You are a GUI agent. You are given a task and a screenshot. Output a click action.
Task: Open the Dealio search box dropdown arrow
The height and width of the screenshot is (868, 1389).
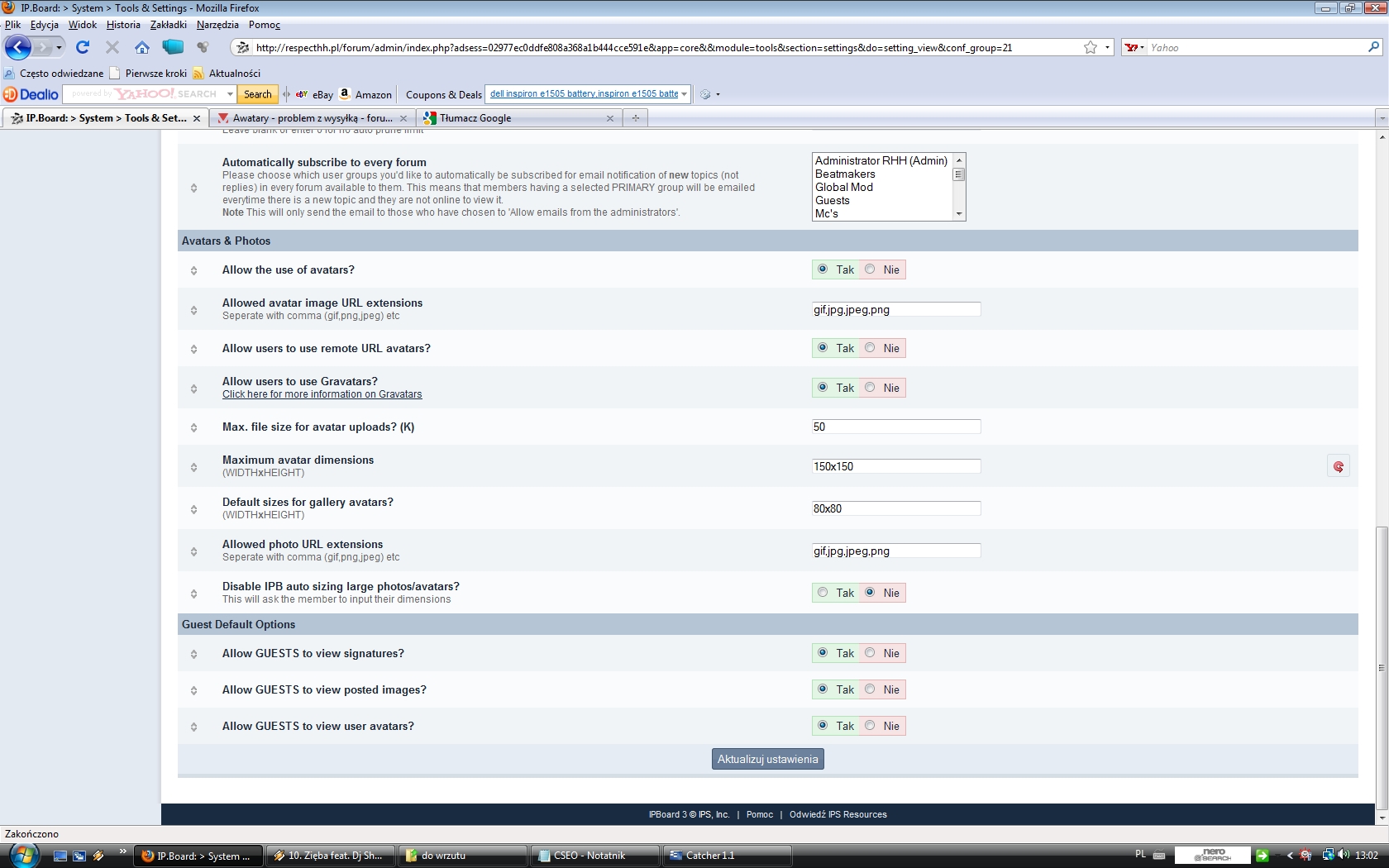pos(230,94)
